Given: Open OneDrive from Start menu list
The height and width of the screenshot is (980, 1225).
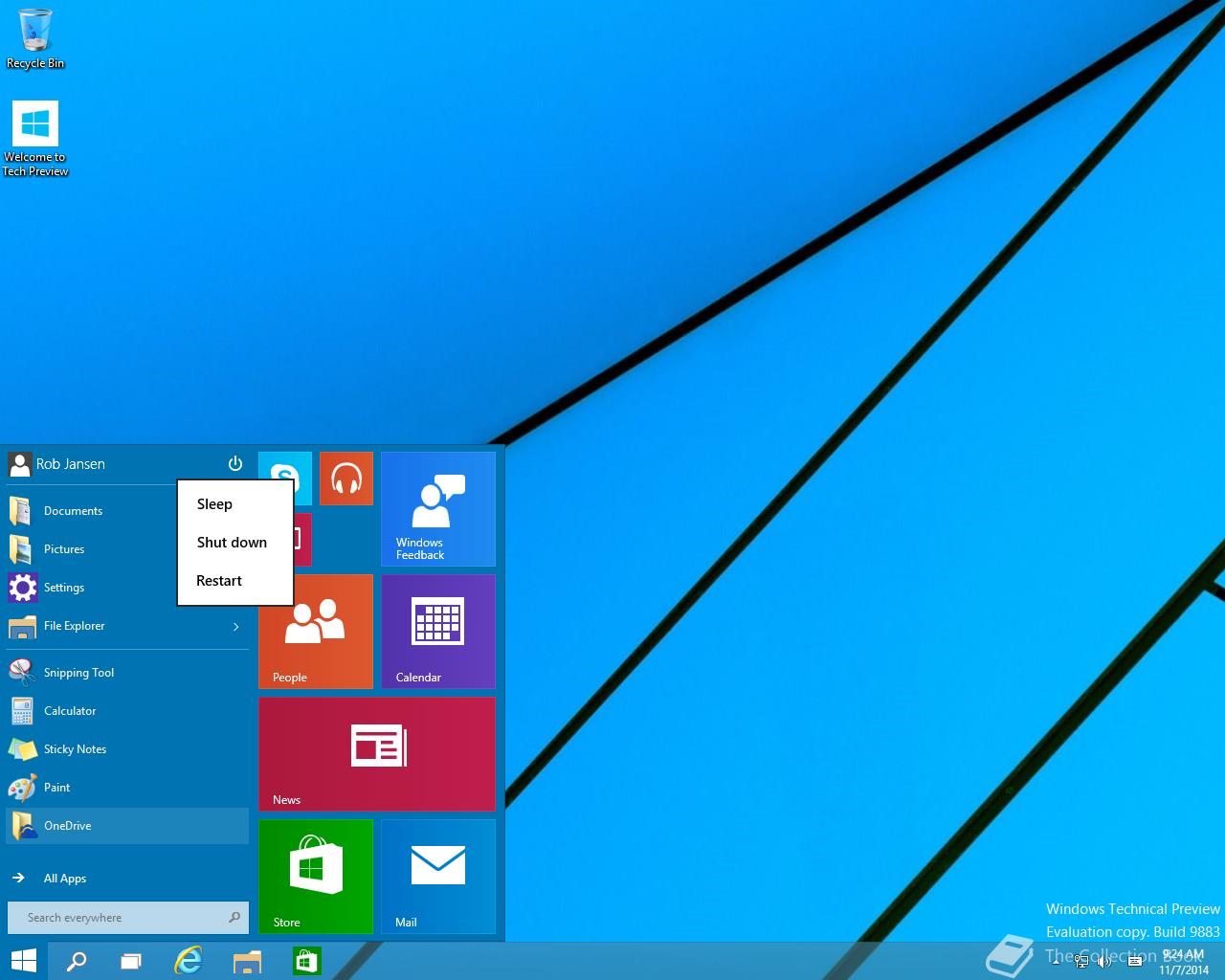Looking at the screenshot, I should point(127,826).
